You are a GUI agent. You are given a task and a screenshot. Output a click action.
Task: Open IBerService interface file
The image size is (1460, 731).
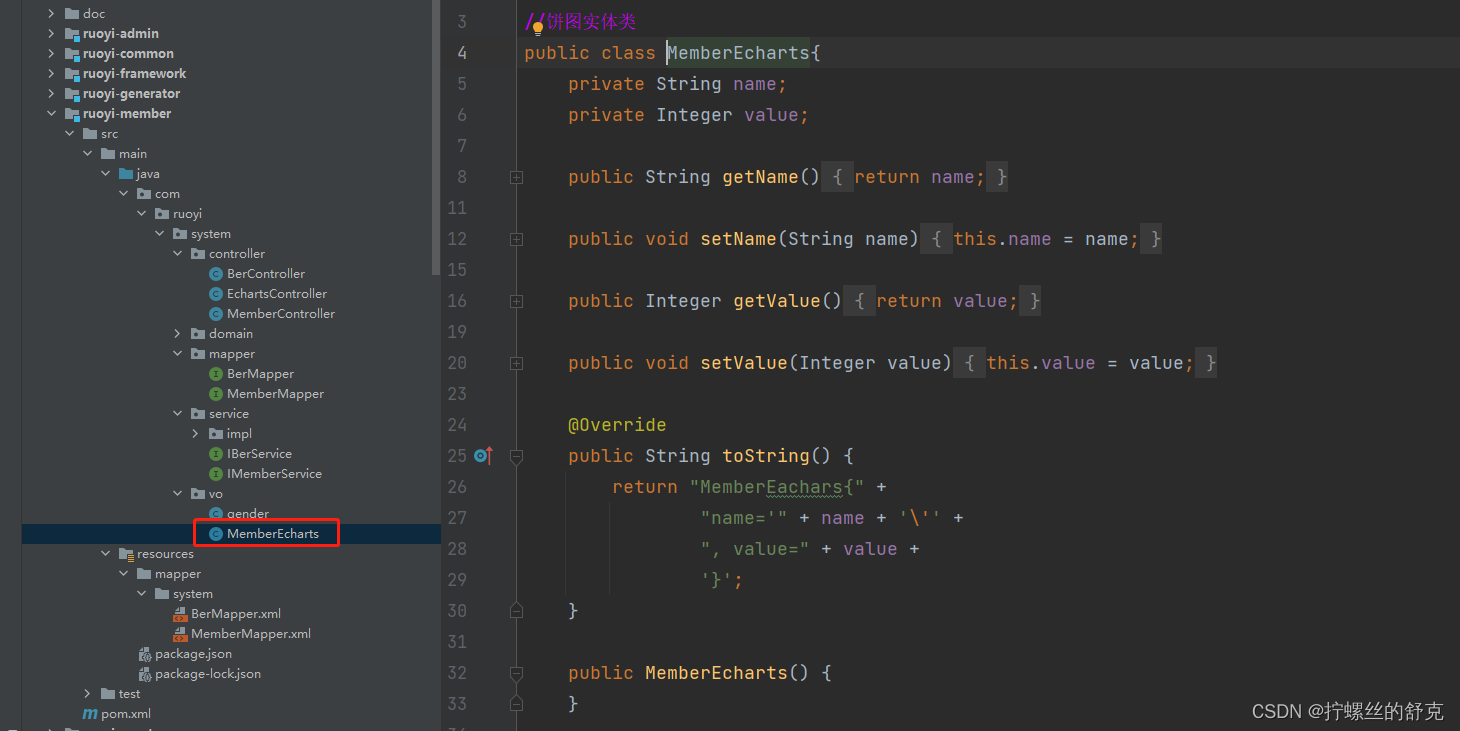[259, 454]
